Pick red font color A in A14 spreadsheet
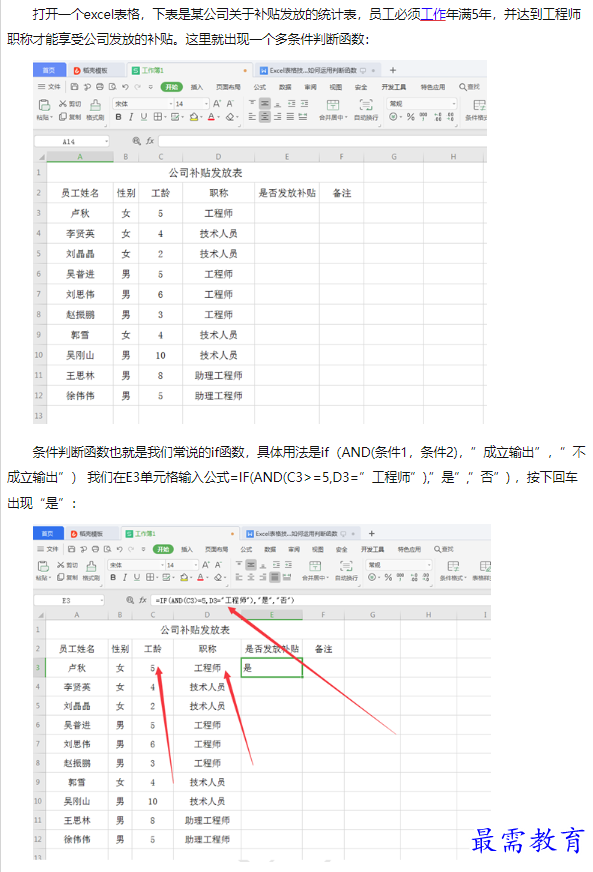Viewport: 593px width, 872px height. coord(213,117)
